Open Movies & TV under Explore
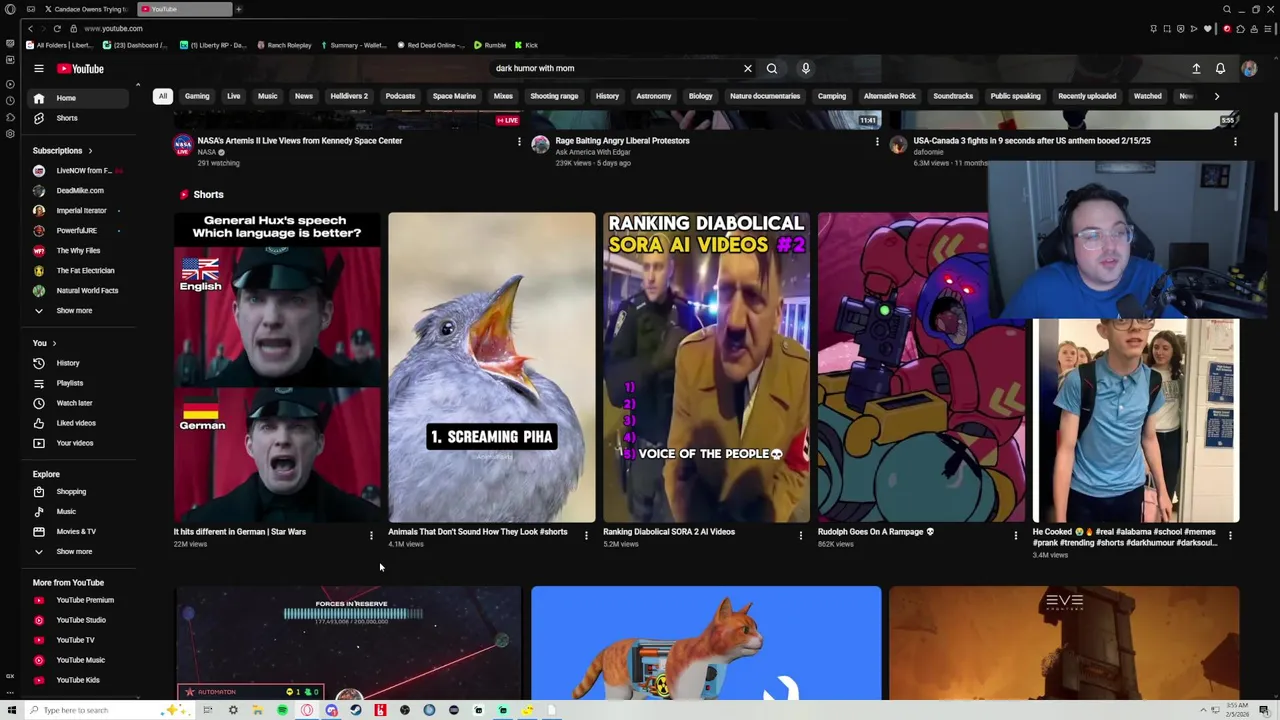The width and height of the screenshot is (1280, 720). click(x=78, y=531)
